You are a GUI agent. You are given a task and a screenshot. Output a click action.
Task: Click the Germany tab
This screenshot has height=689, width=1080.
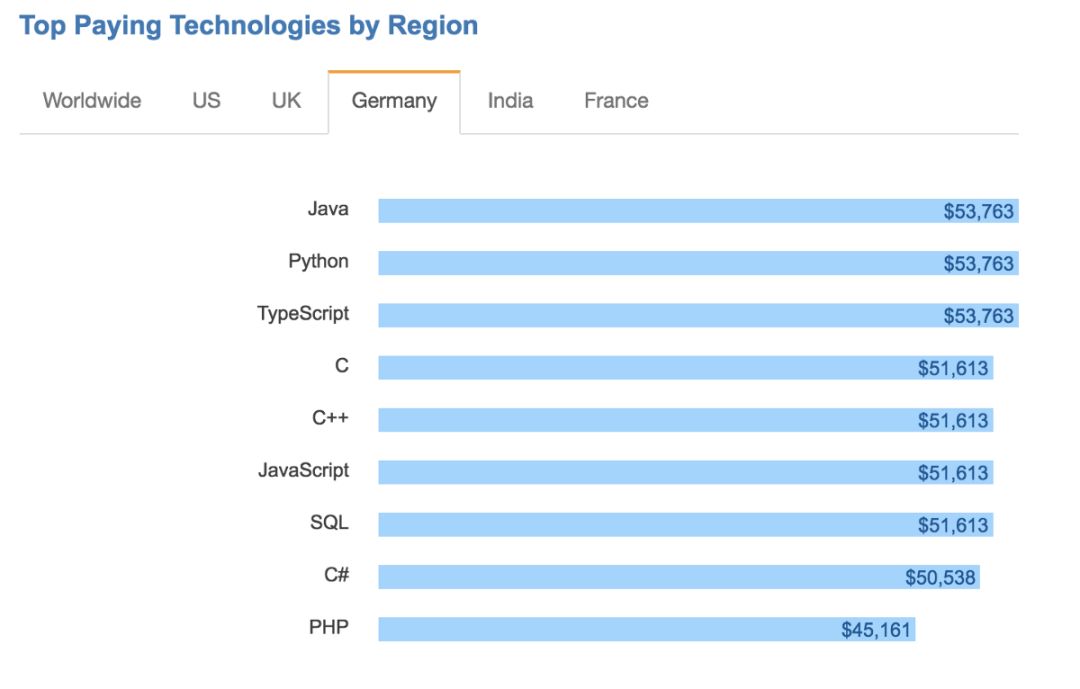click(394, 102)
